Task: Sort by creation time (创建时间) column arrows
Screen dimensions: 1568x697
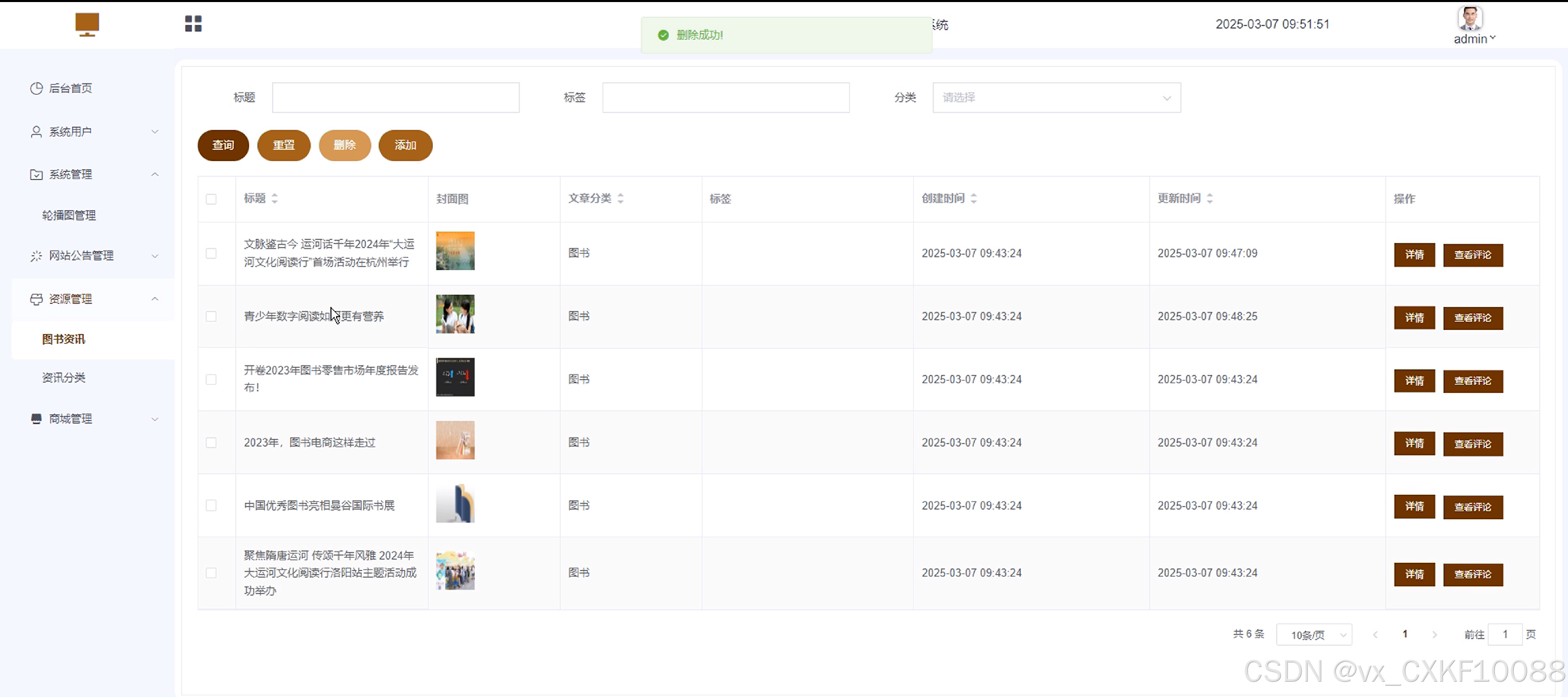Action: [973, 199]
